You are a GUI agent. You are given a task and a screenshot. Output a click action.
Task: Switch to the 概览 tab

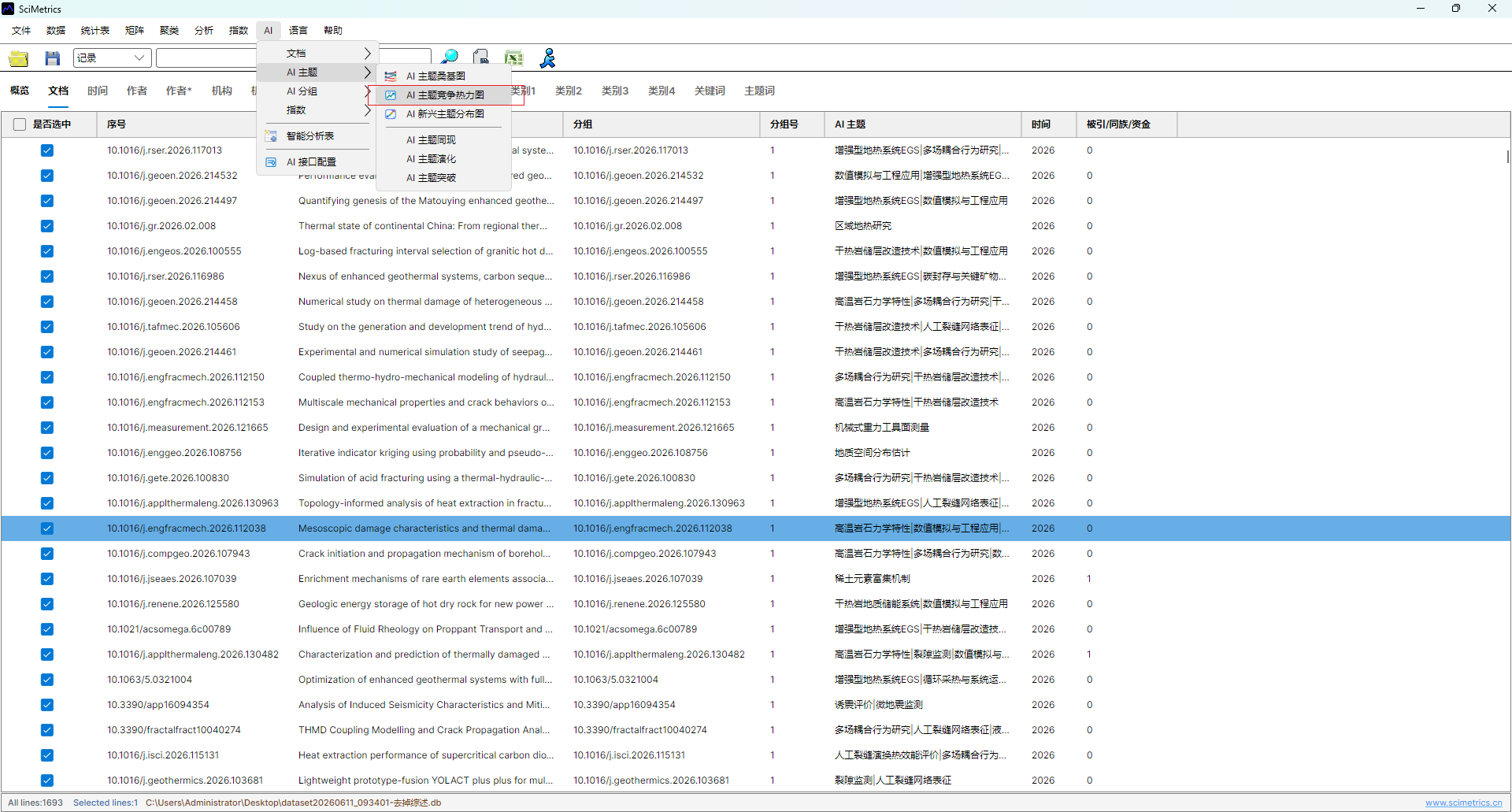[x=20, y=91]
